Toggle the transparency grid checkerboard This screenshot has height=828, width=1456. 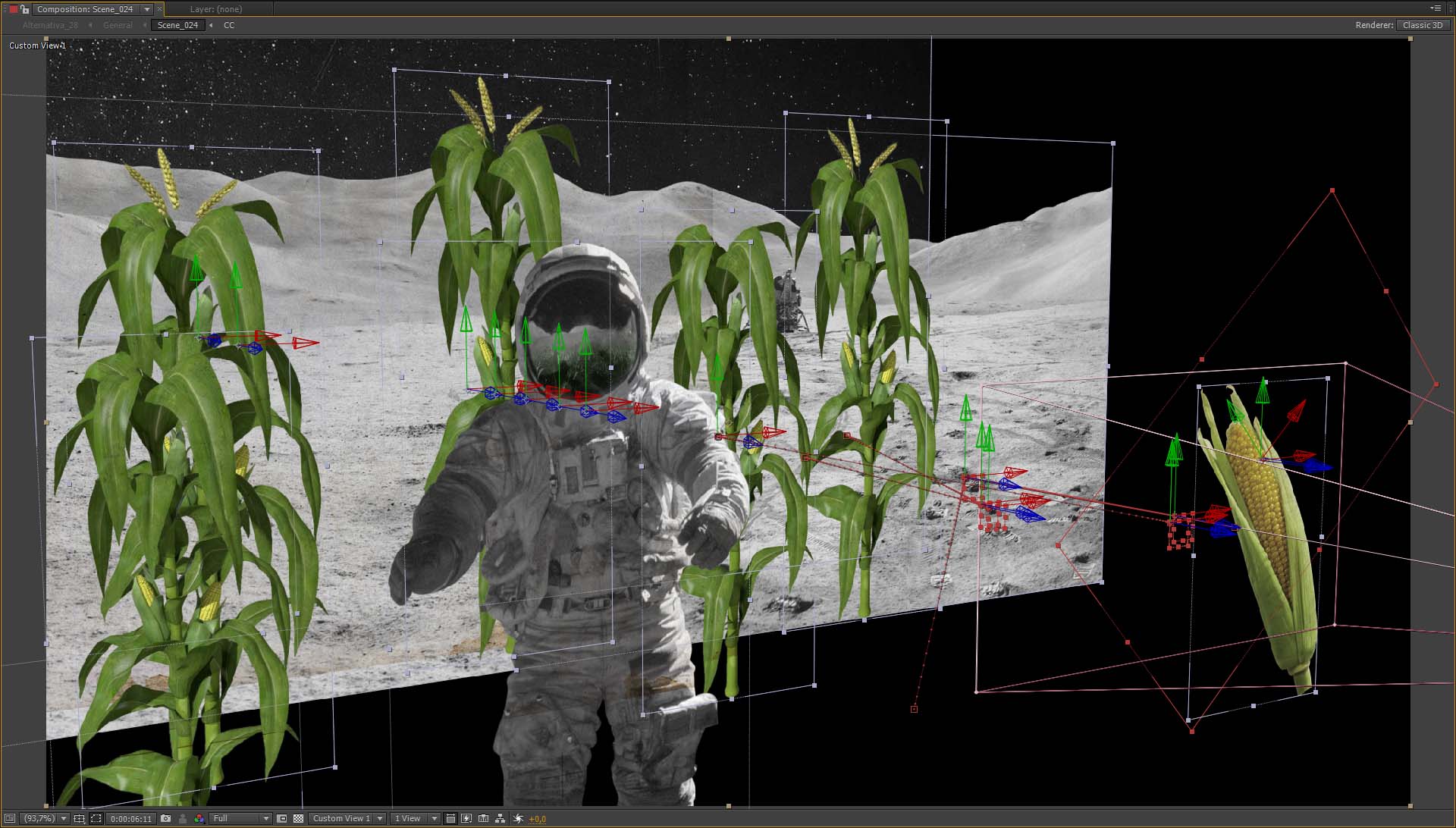[299, 818]
